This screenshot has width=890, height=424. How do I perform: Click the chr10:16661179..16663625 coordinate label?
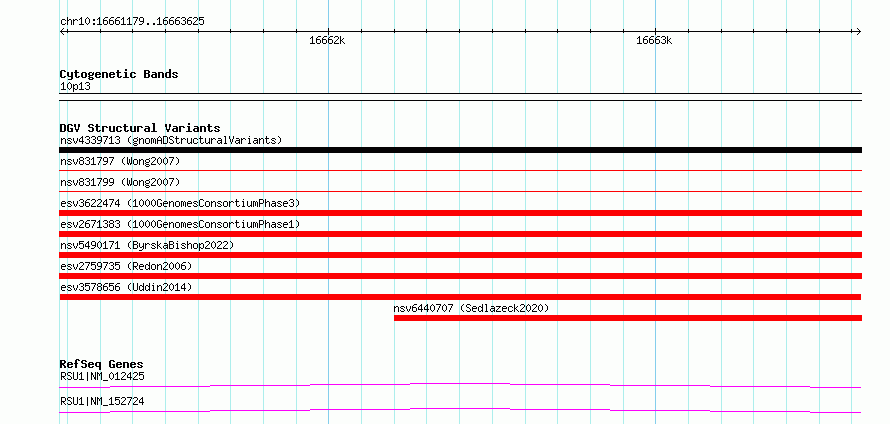click(x=132, y=22)
